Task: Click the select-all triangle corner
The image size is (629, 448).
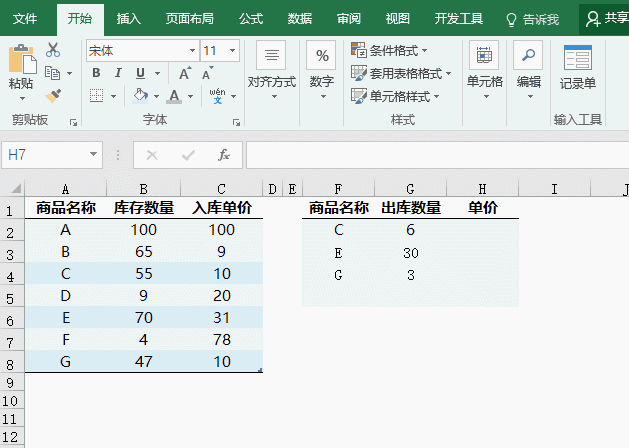Action: 15,189
